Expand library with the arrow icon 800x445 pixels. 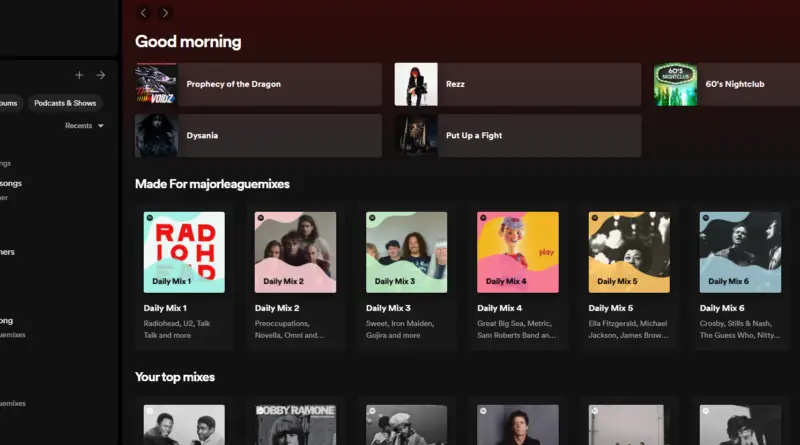[101, 75]
